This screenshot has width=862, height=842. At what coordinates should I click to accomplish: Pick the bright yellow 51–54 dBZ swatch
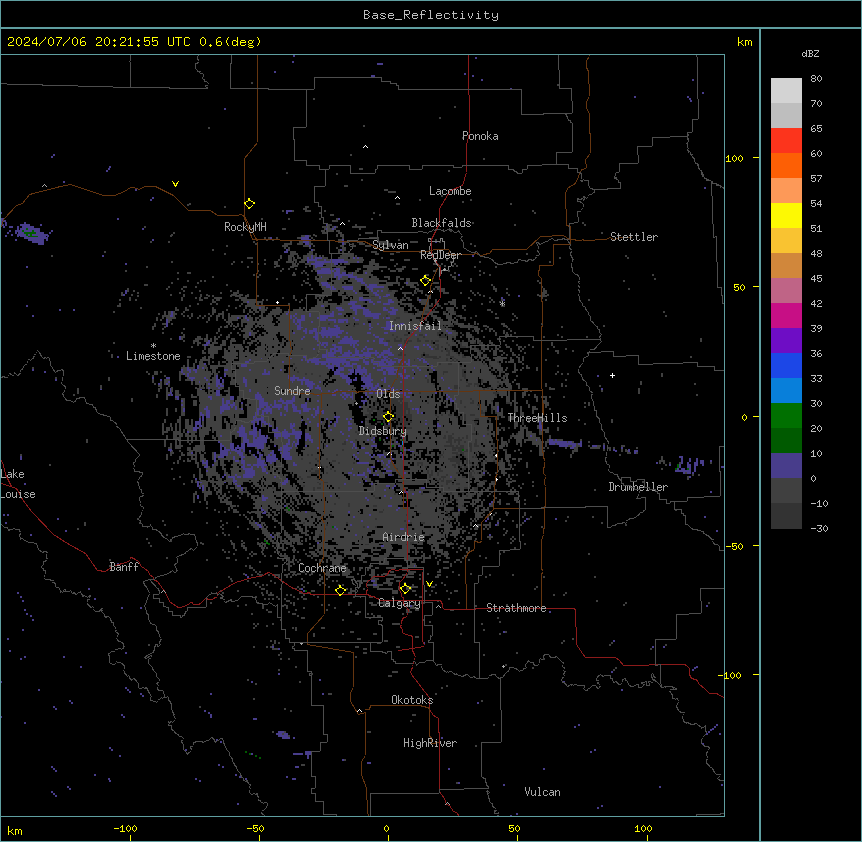pos(786,215)
